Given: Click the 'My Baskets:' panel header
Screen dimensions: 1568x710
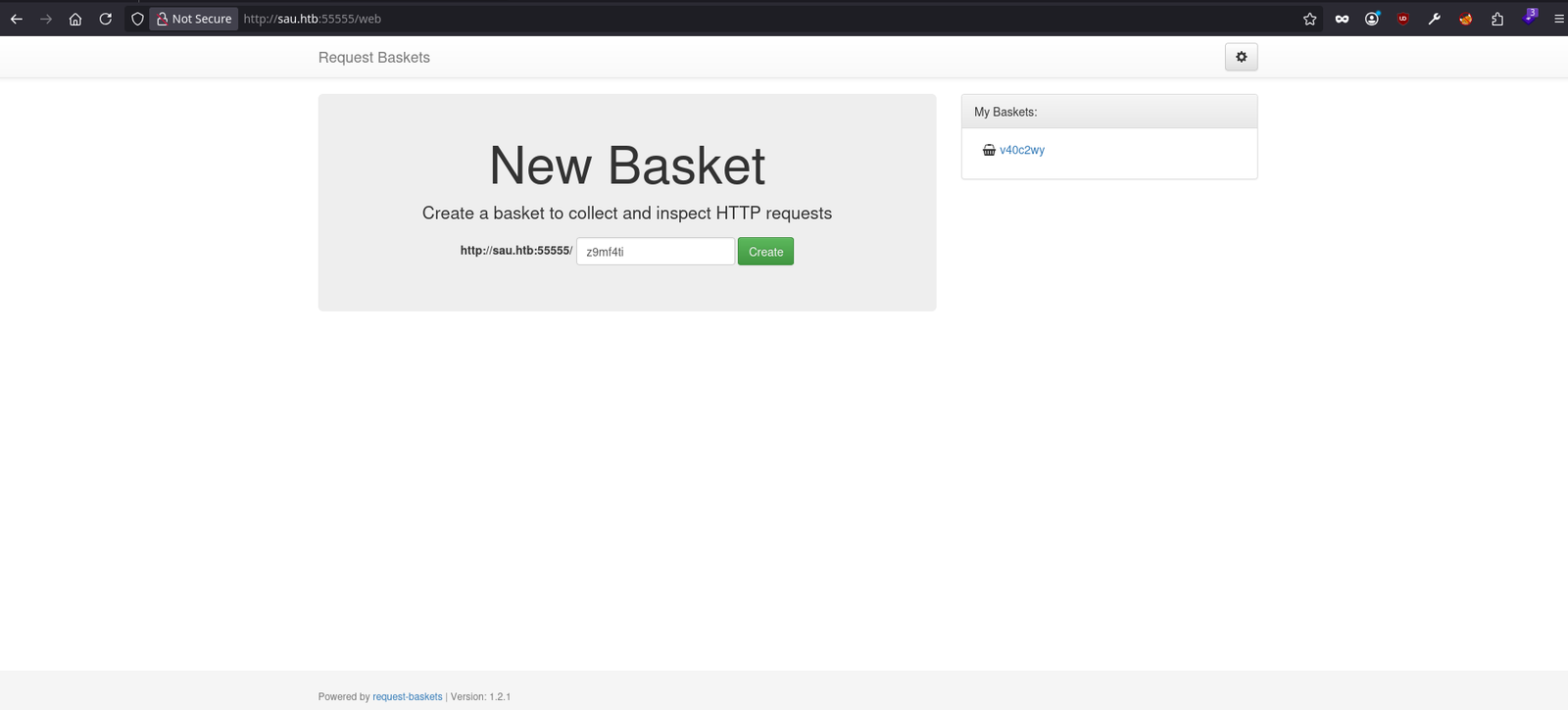Looking at the screenshot, I should click(x=1109, y=112).
